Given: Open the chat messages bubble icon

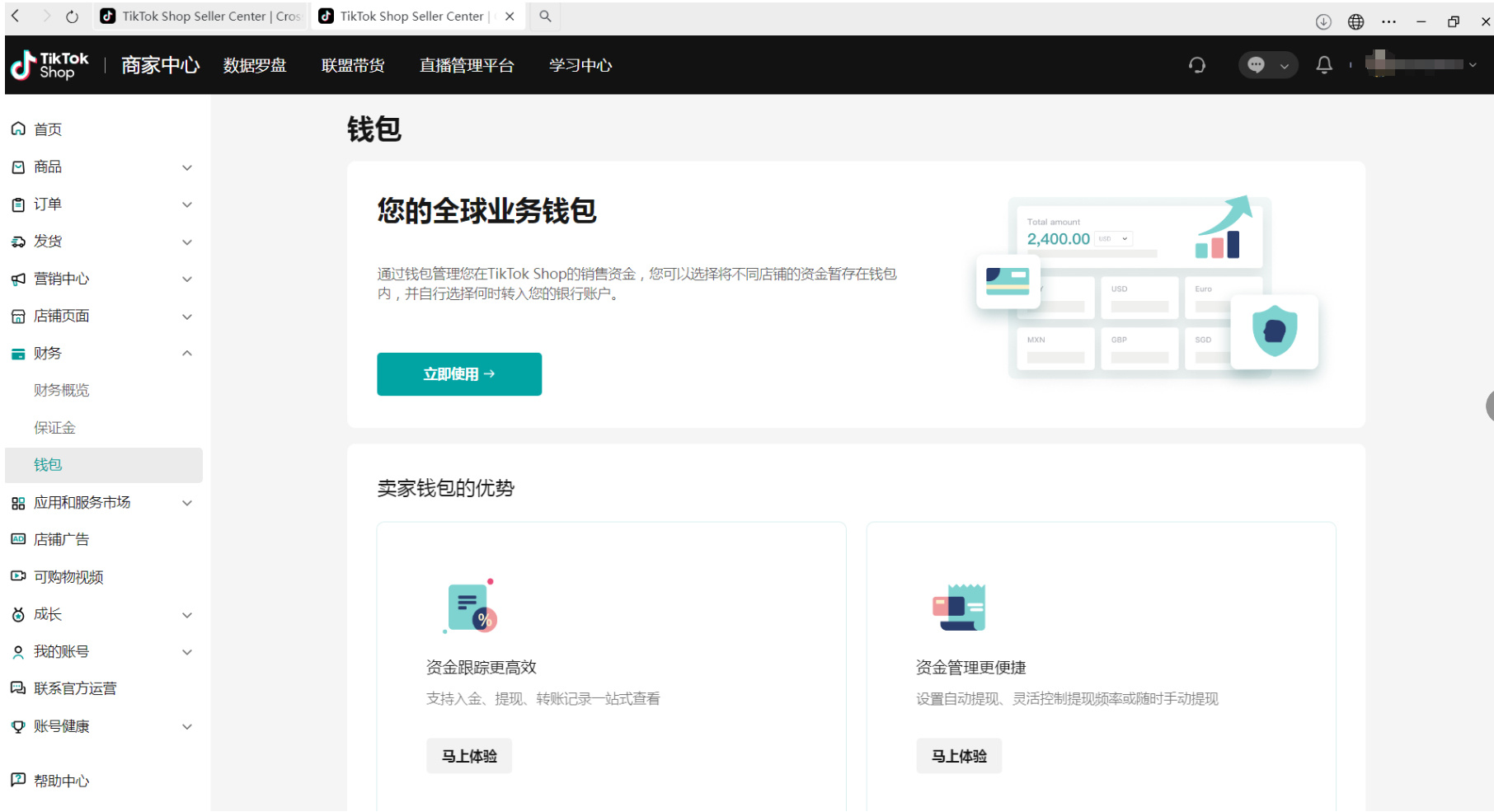Looking at the screenshot, I should 1256,65.
